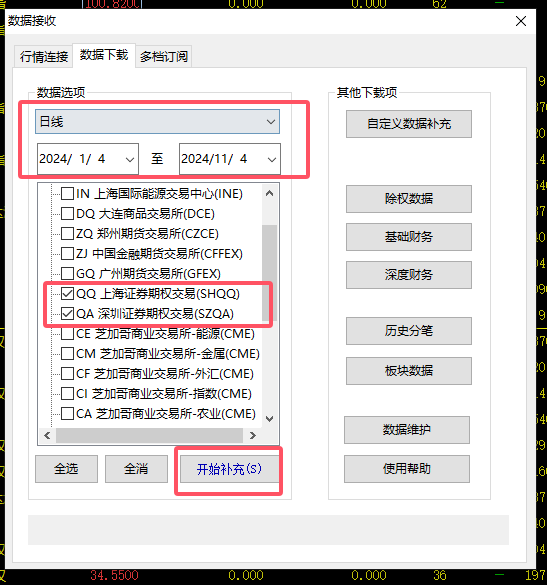The image size is (547, 585).
Task: Open 使用帮助
Action: [x=407, y=469]
